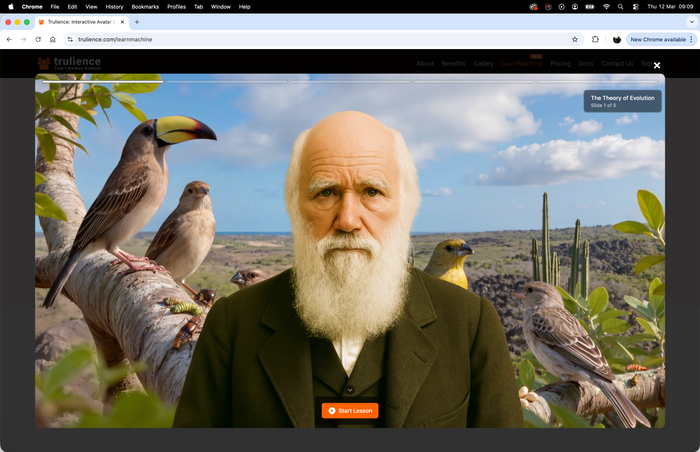
Task: Open a new browser tab
Action: click(137, 21)
